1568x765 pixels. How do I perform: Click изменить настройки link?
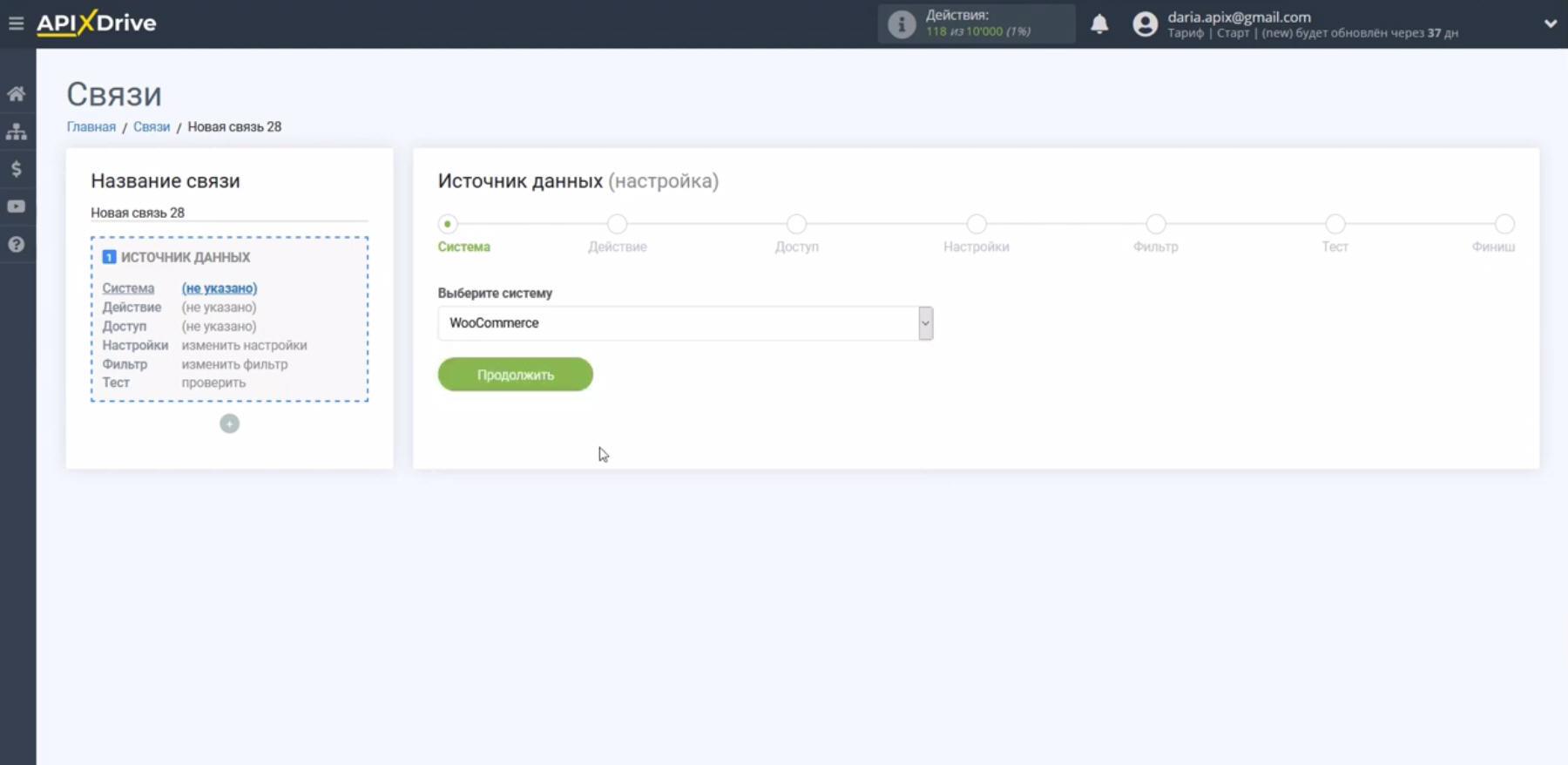[244, 345]
